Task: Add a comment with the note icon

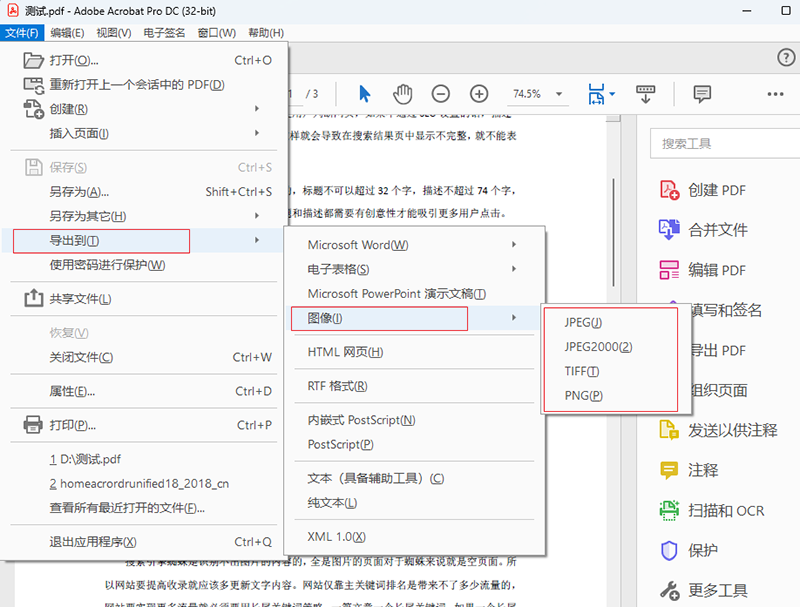Action: click(x=702, y=94)
